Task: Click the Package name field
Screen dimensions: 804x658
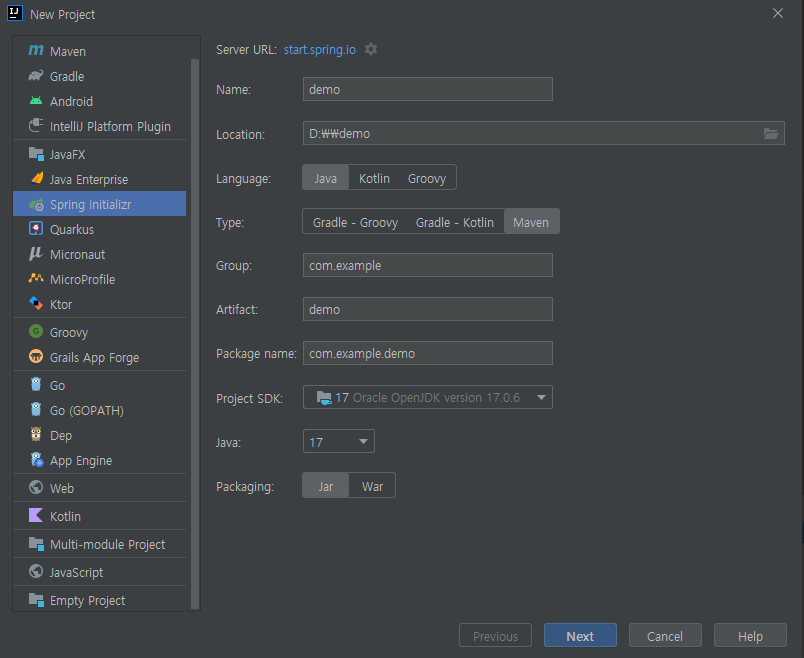Action: (428, 353)
